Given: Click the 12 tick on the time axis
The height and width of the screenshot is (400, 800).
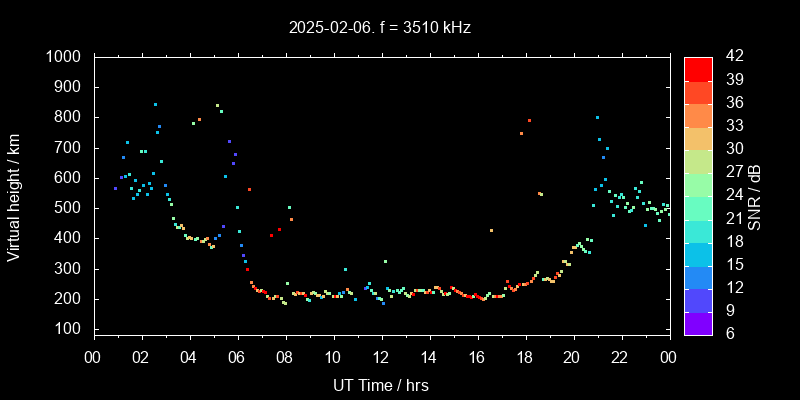Looking at the screenshot, I should [381, 356].
